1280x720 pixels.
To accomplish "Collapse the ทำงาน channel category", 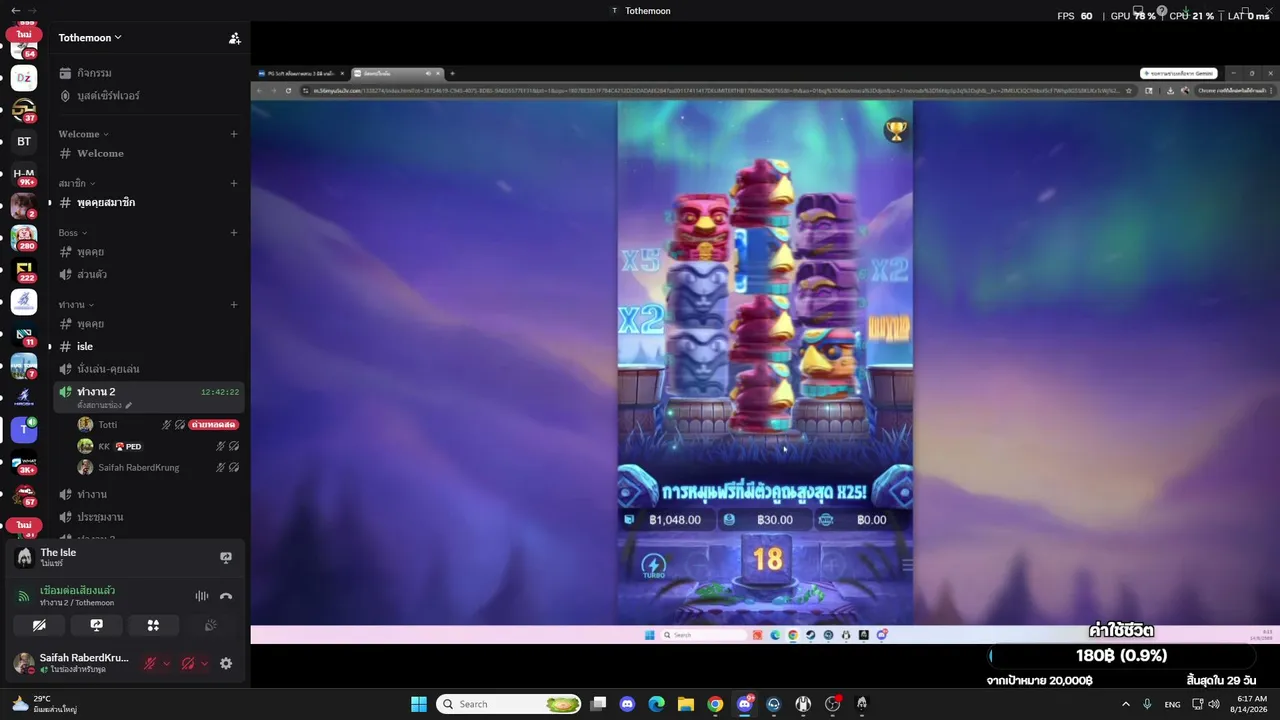I will 76,305.
